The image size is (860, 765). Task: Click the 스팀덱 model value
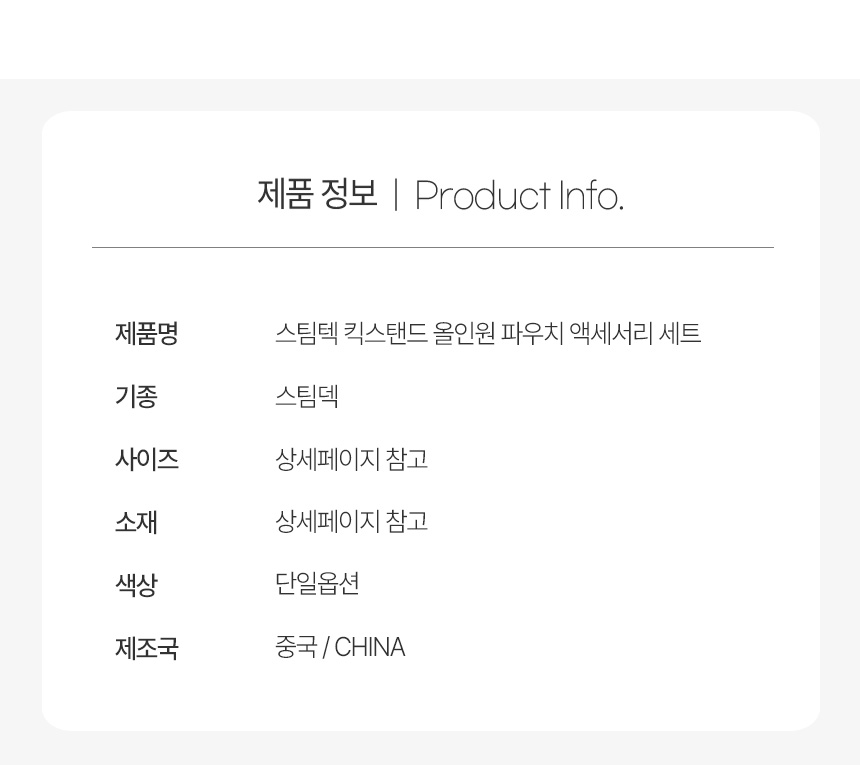[307, 396]
